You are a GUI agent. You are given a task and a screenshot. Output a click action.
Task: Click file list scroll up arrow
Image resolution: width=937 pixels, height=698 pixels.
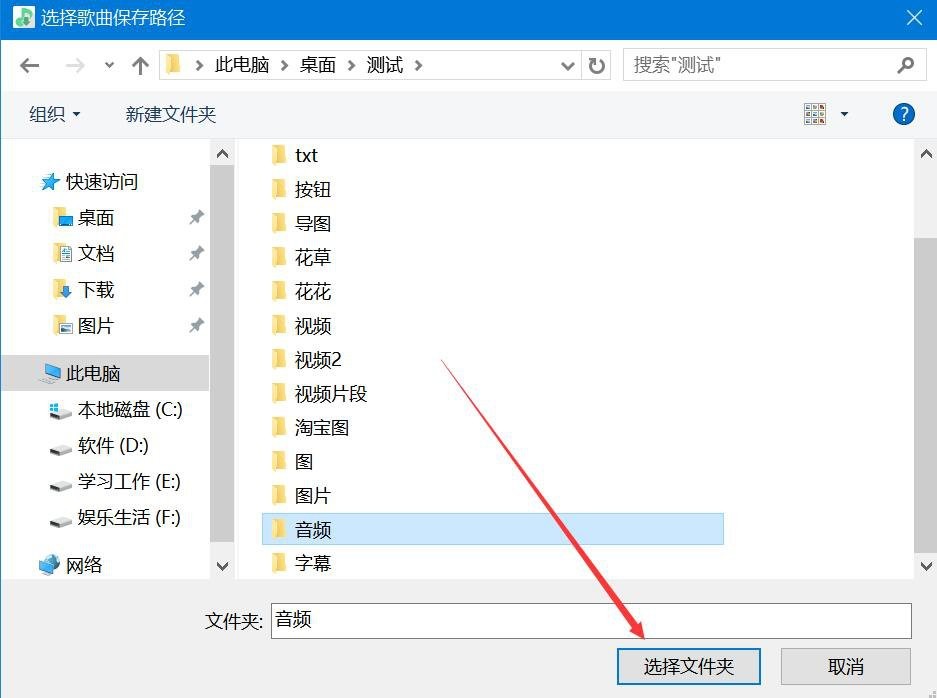pos(926,154)
